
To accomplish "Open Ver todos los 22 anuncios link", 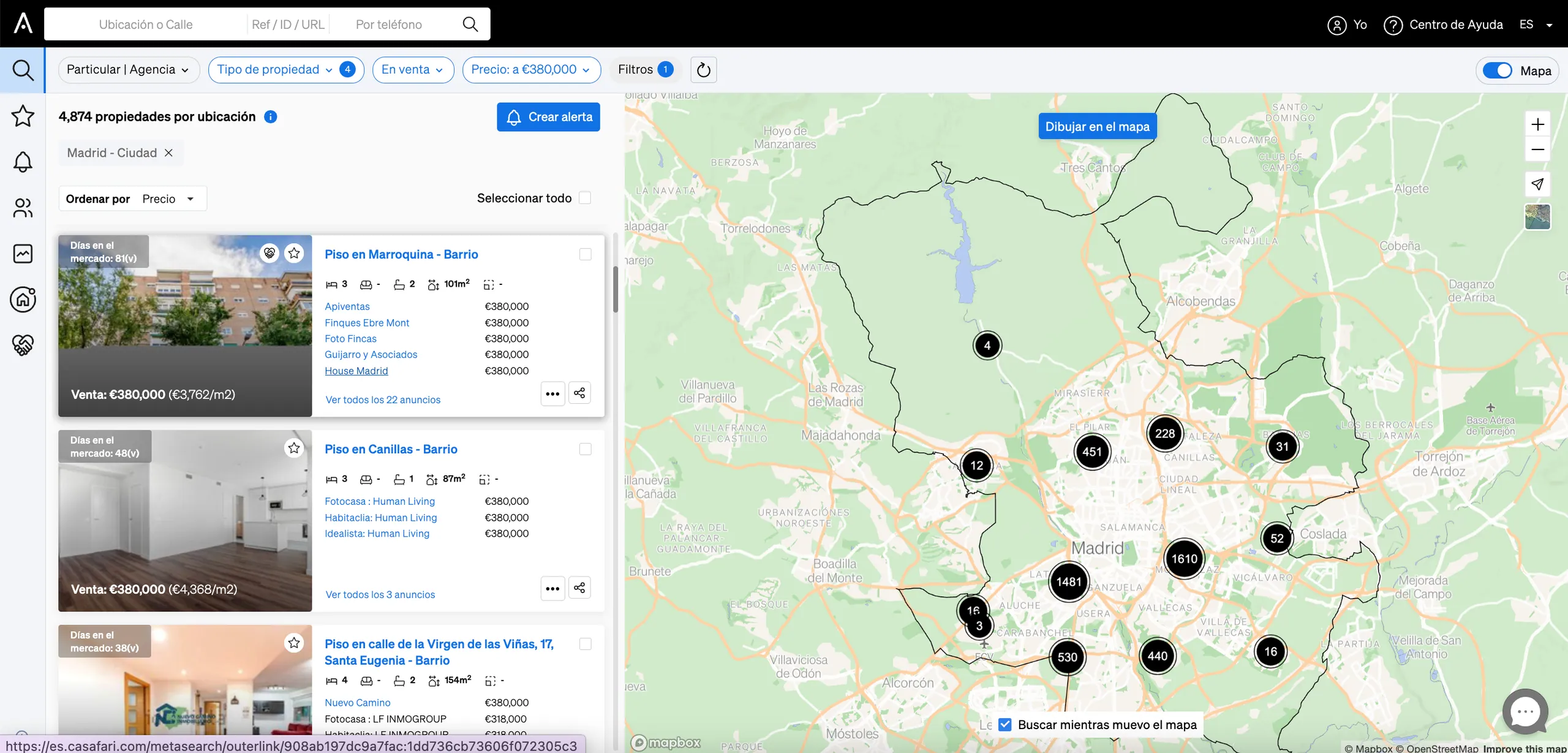I will coord(383,400).
